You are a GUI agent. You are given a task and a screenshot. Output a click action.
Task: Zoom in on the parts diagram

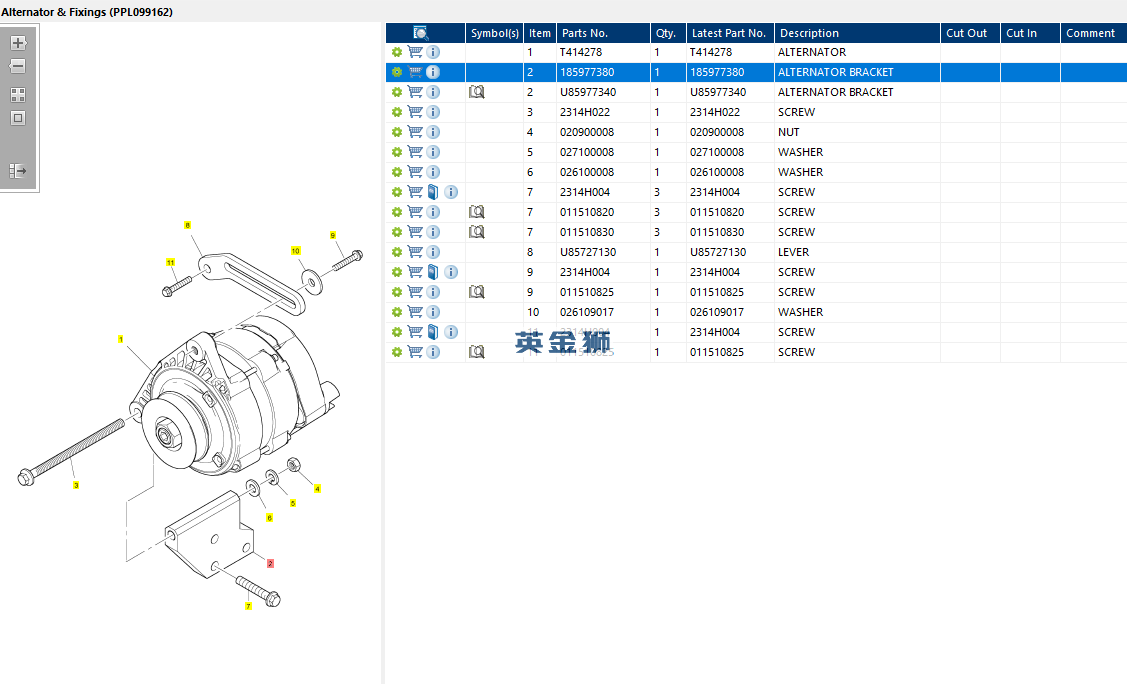pyautogui.click(x=18, y=43)
